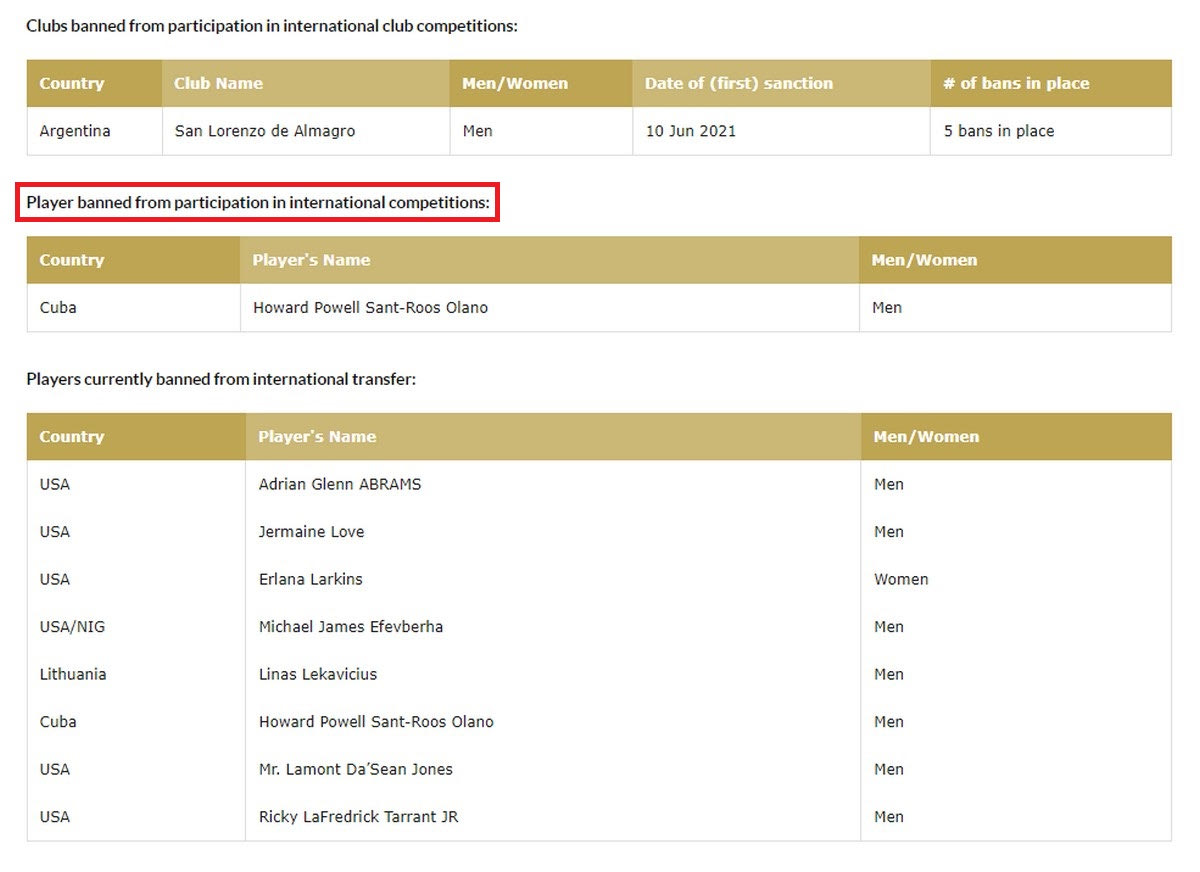The image size is (1200, 872).
Task: Select the 'Adrian Glenn ABRAMS' player name
Action: (x=340, y=484)
